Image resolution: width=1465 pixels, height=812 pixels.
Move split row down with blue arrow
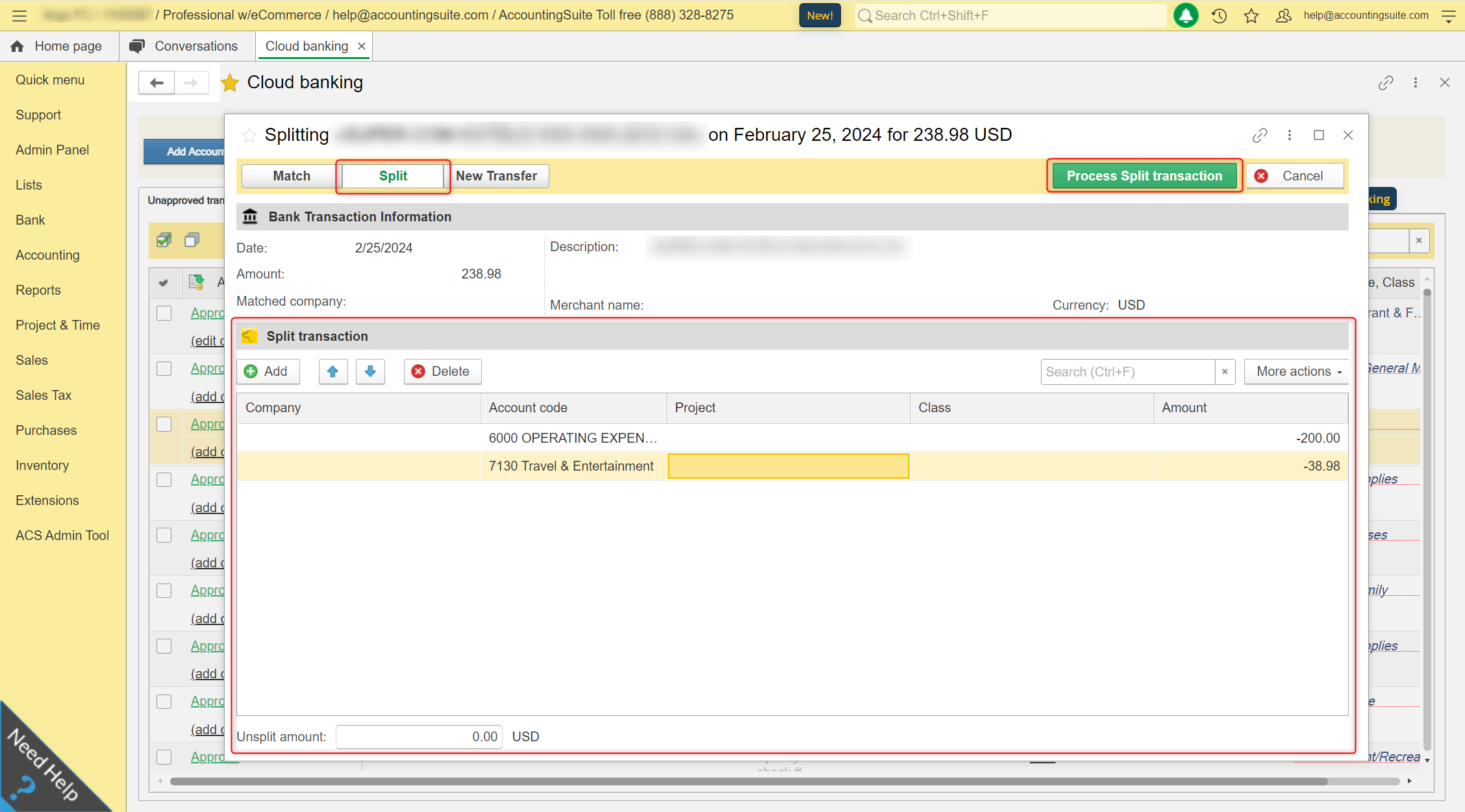(x=370, y=371)
